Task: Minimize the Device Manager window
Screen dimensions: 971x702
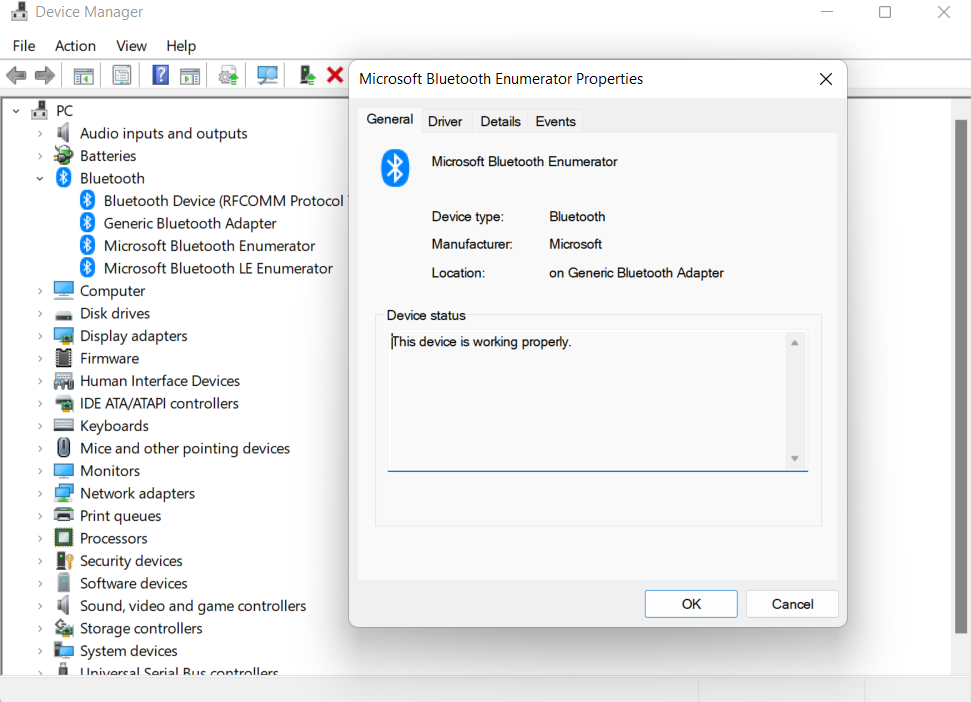Action: (827, 12)
